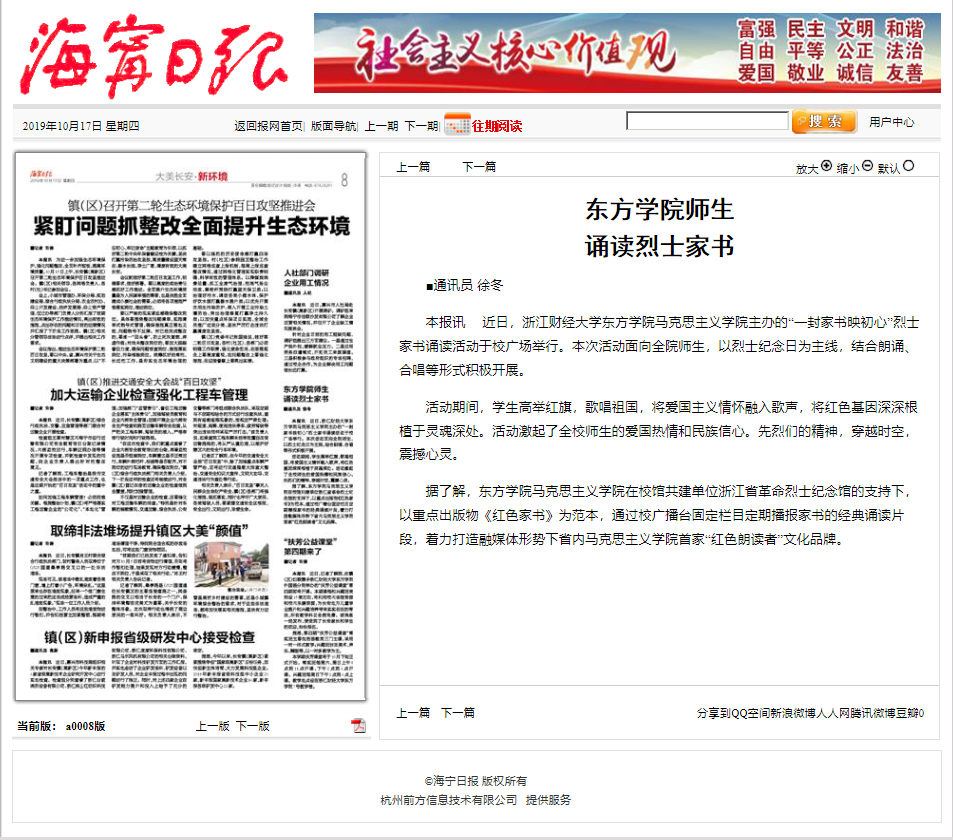The height and width of the screenshot is (840, 953).
Task: Open 往期阅读 archive link
Action: click(x=497, y=126)
